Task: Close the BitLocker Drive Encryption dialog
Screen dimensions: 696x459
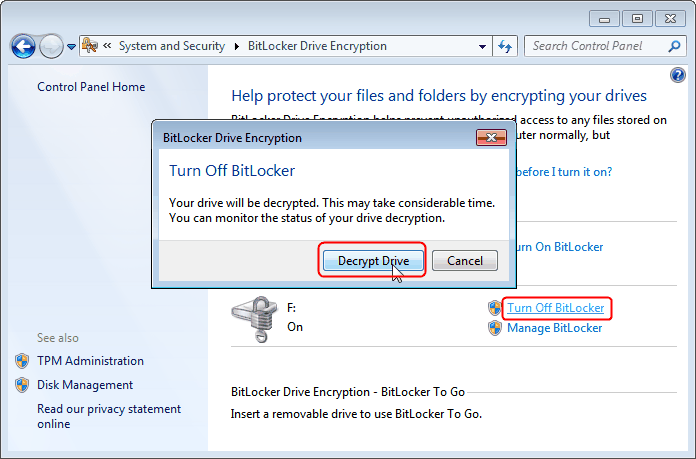Action: coord(489,137)
